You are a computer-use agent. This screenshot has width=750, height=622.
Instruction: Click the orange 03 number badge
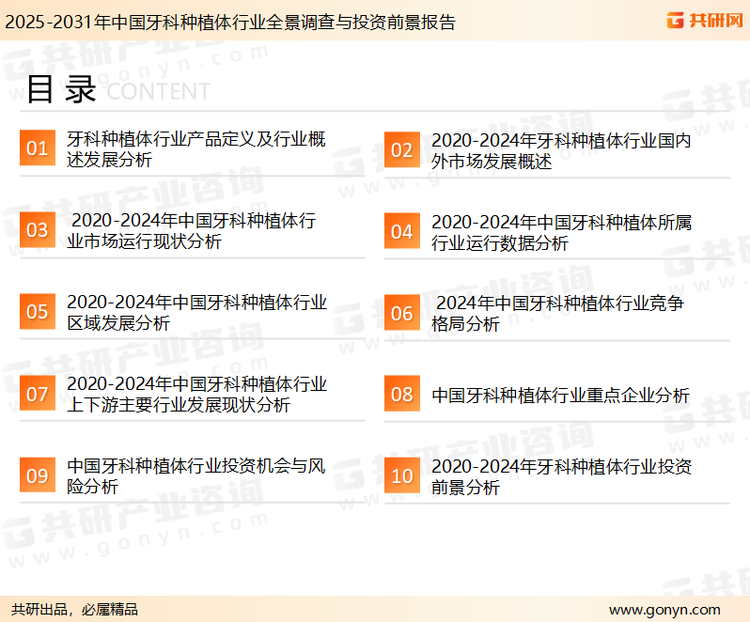pos(37,230)
